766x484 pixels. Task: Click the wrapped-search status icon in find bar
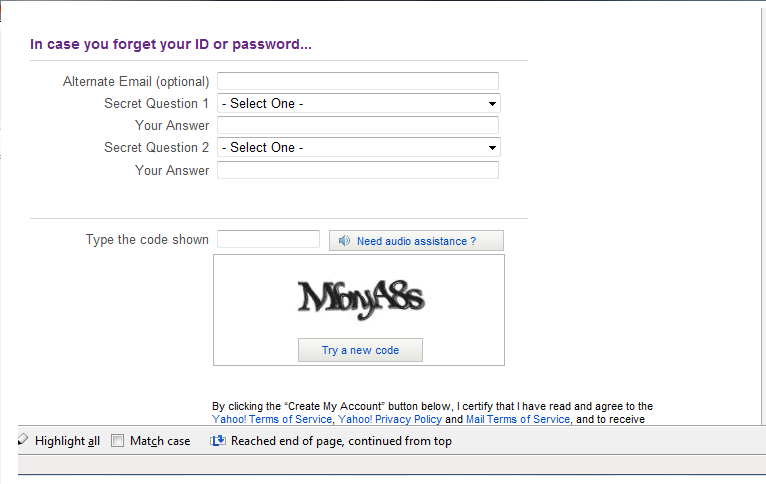click(217, 441)
